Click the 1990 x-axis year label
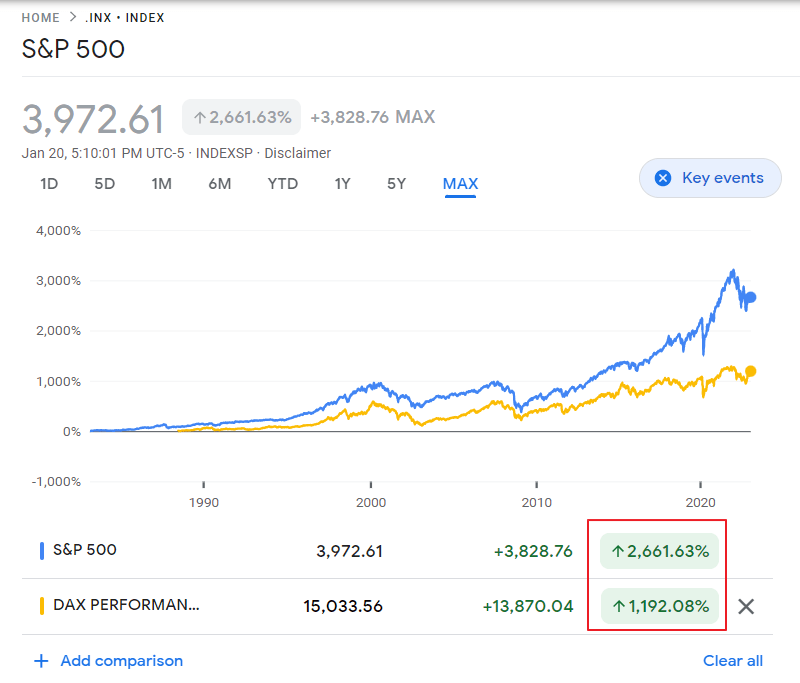800x683 pixels. click(x=204, y=503)
